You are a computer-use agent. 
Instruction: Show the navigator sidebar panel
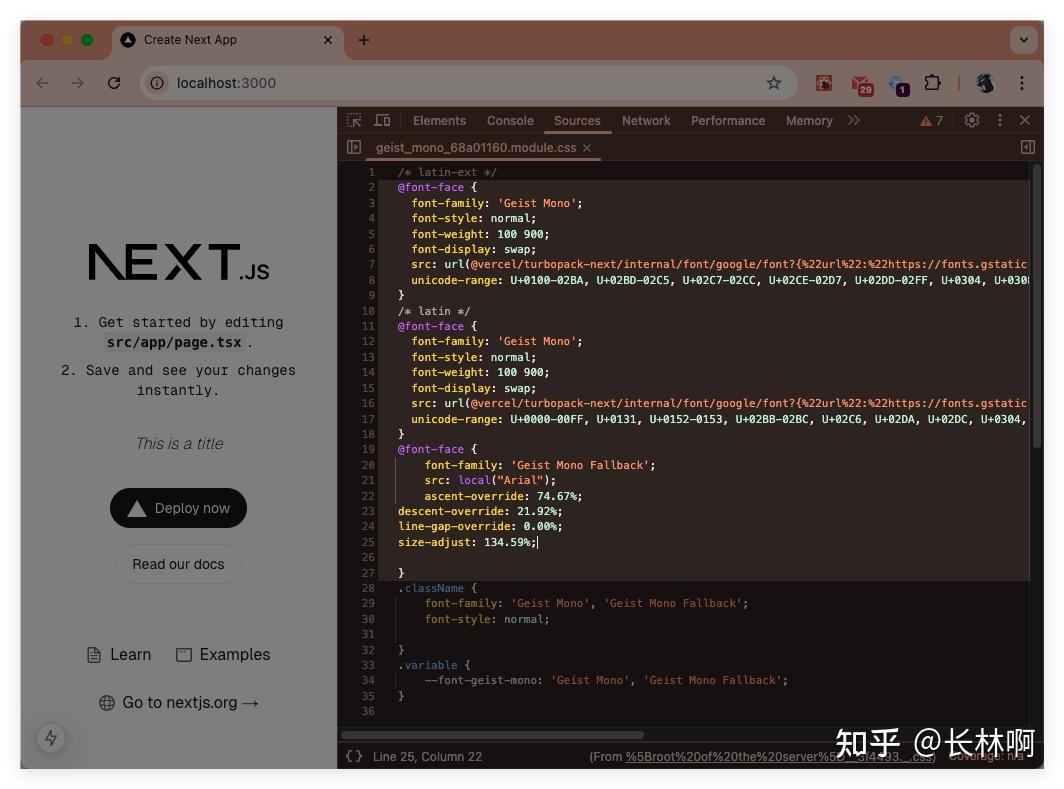[354, 147]
